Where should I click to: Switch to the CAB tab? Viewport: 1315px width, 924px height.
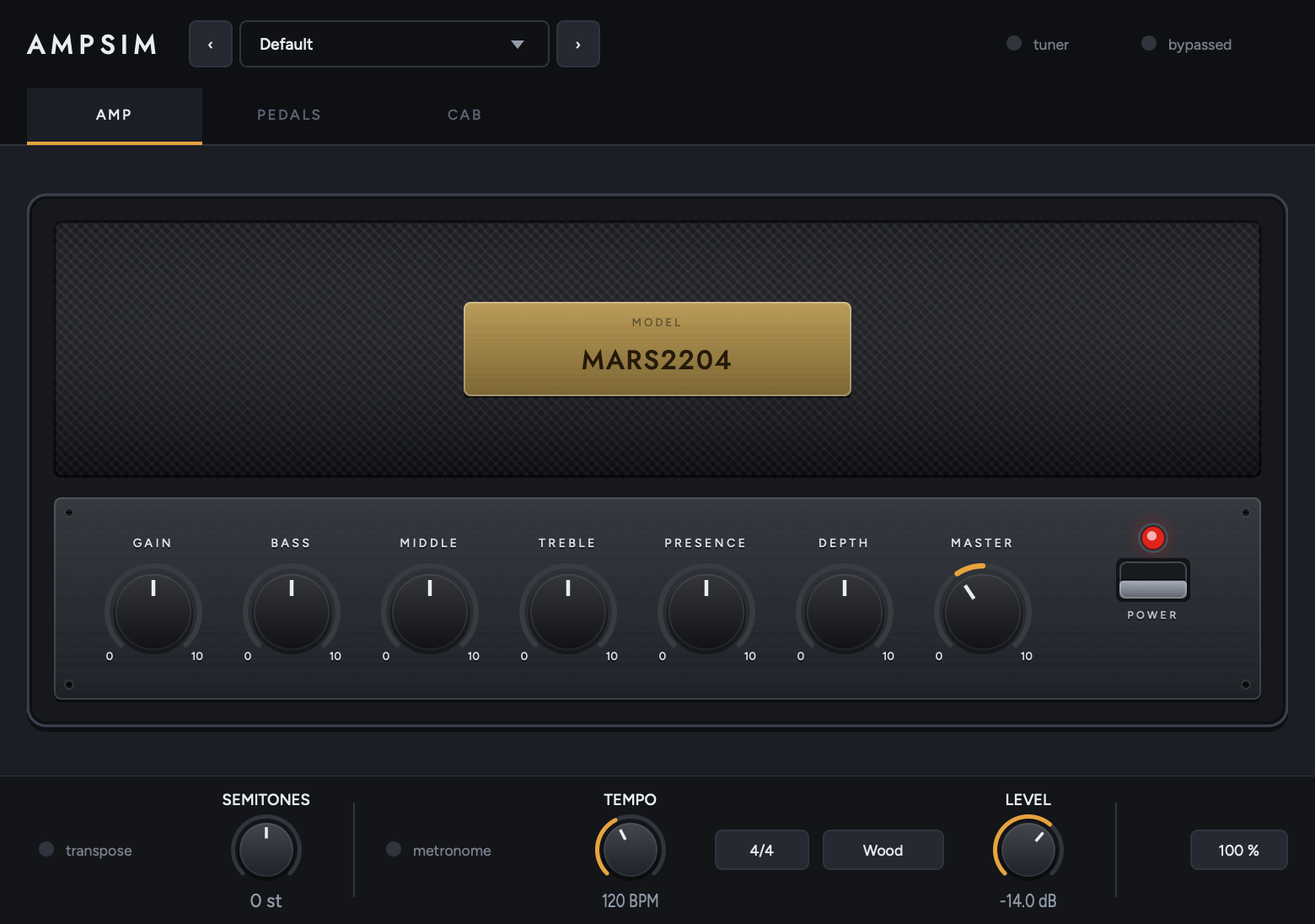tap(464, 115)
